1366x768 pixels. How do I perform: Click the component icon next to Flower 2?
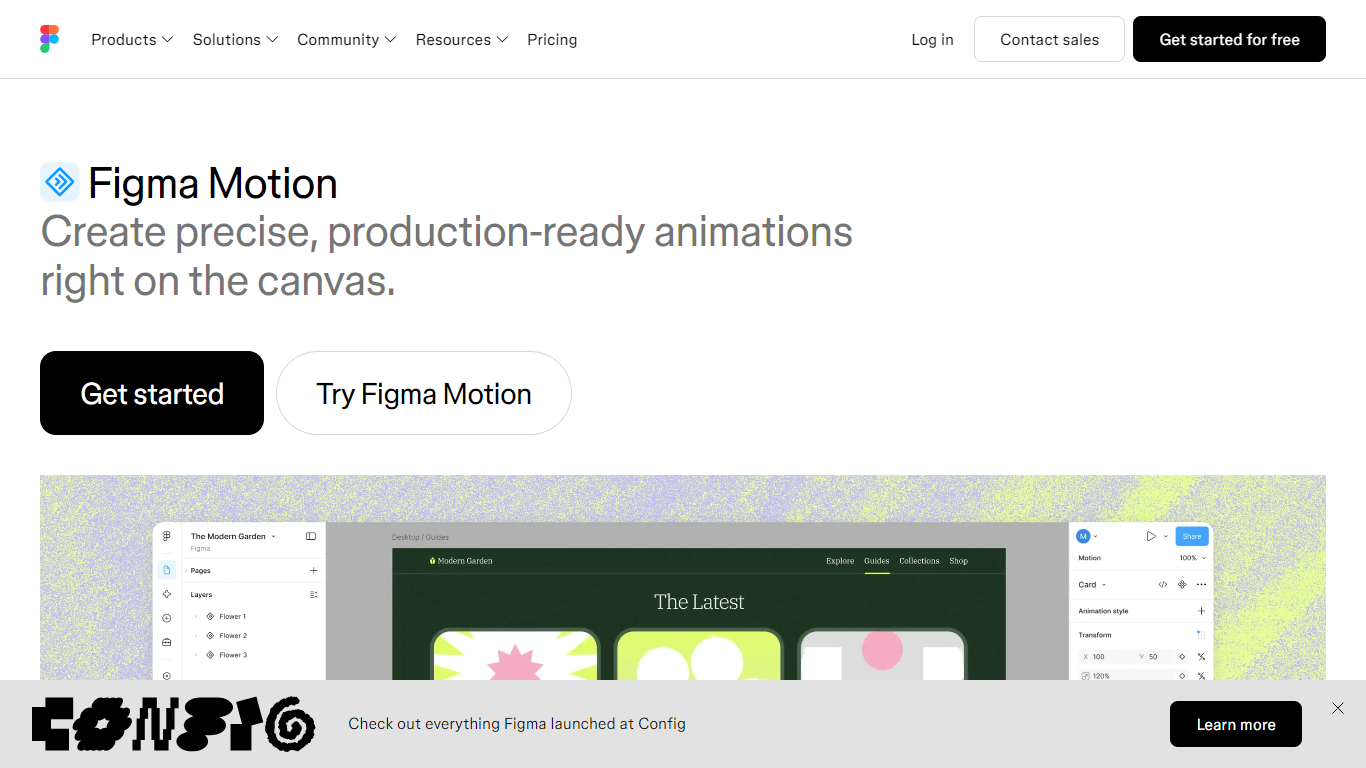click(210, 635)
